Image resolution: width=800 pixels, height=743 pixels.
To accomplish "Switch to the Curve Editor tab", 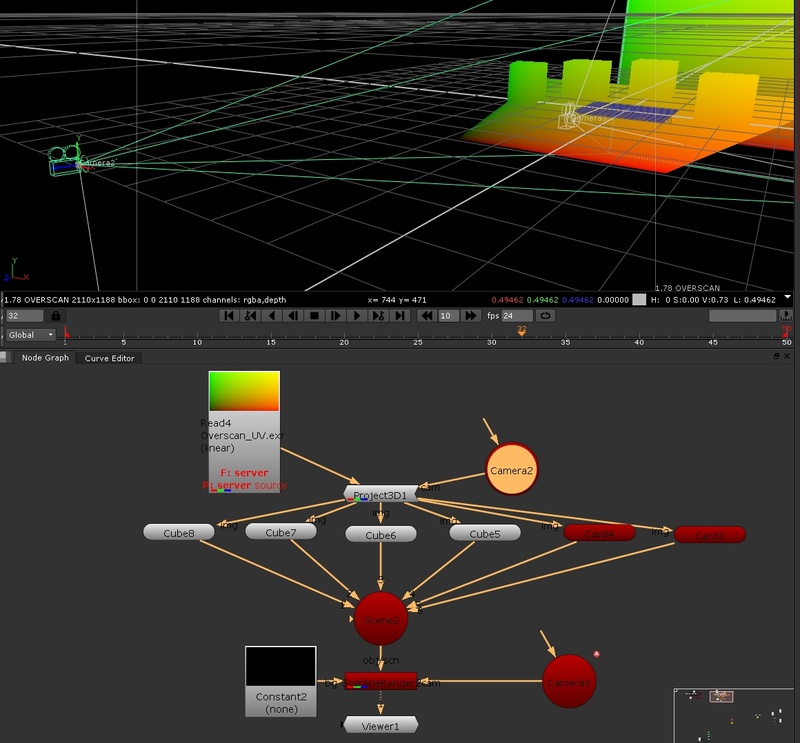I will coord(109,358).
